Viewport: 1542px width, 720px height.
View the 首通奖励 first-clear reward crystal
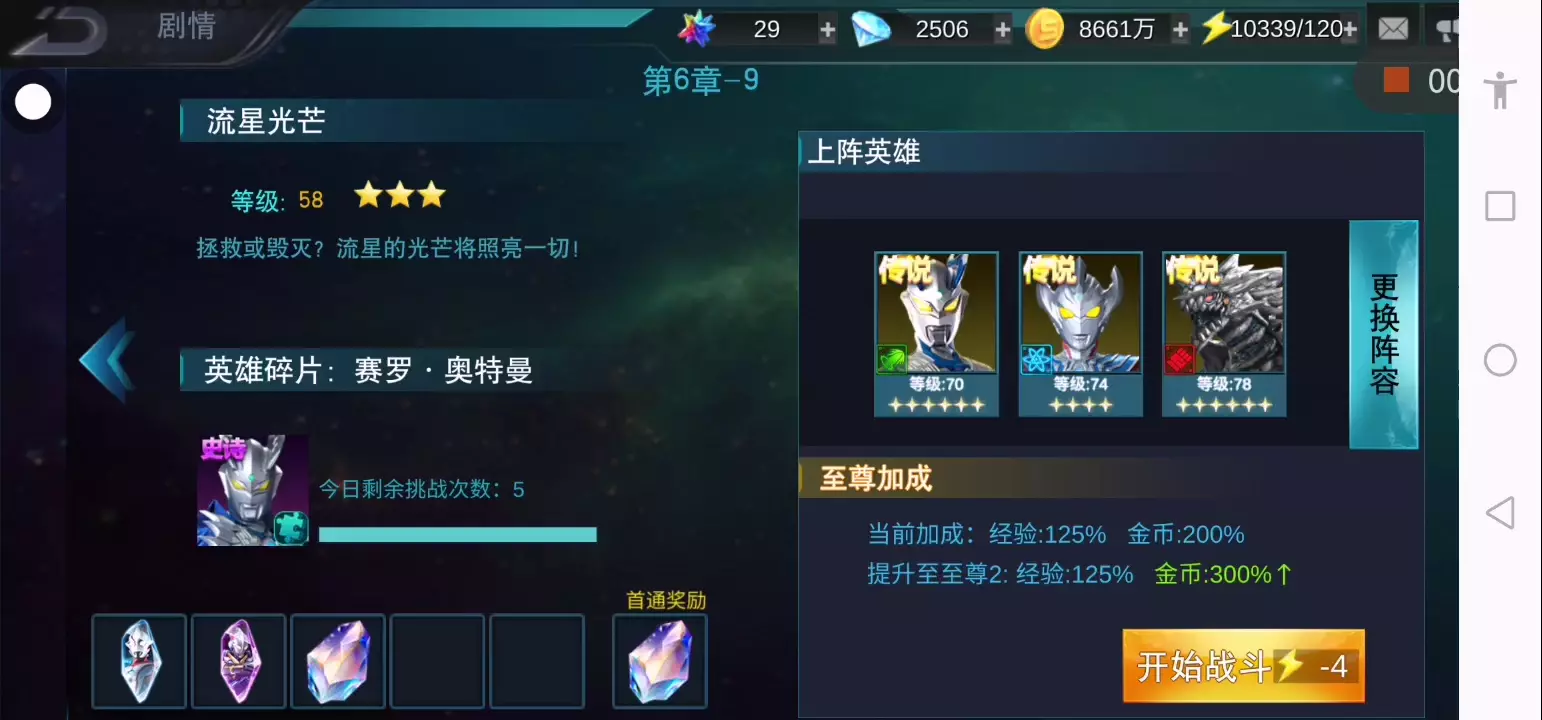(x=660, y=662)
